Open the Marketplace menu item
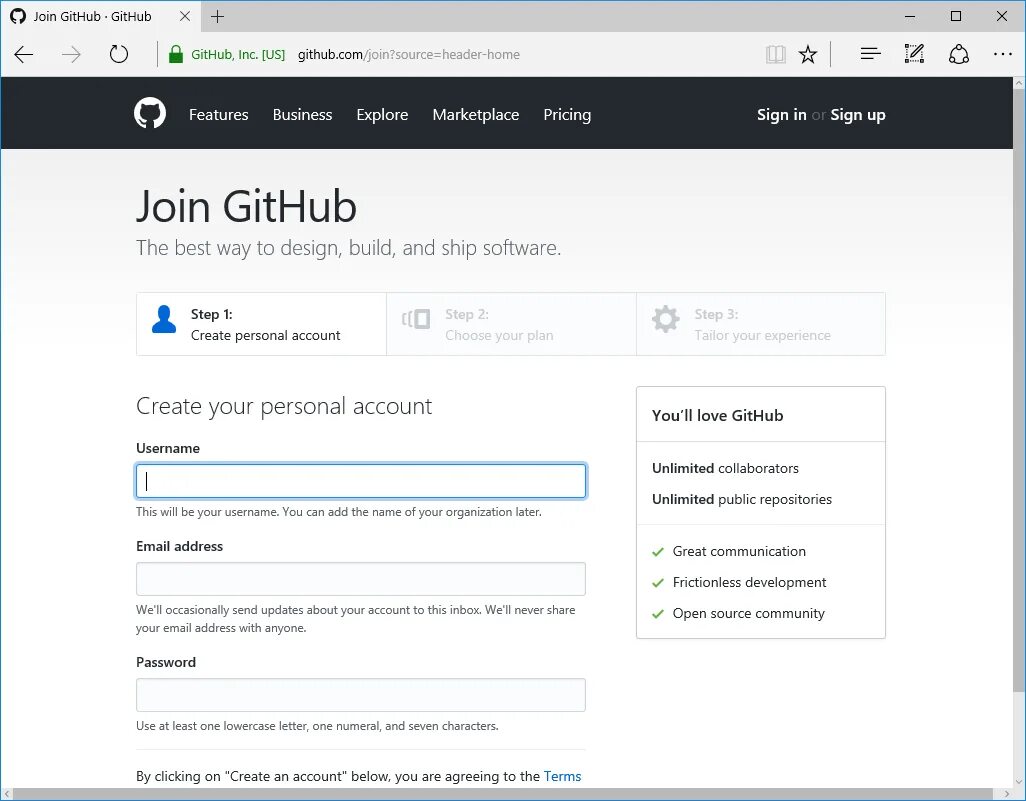 (x=476, y=115)
